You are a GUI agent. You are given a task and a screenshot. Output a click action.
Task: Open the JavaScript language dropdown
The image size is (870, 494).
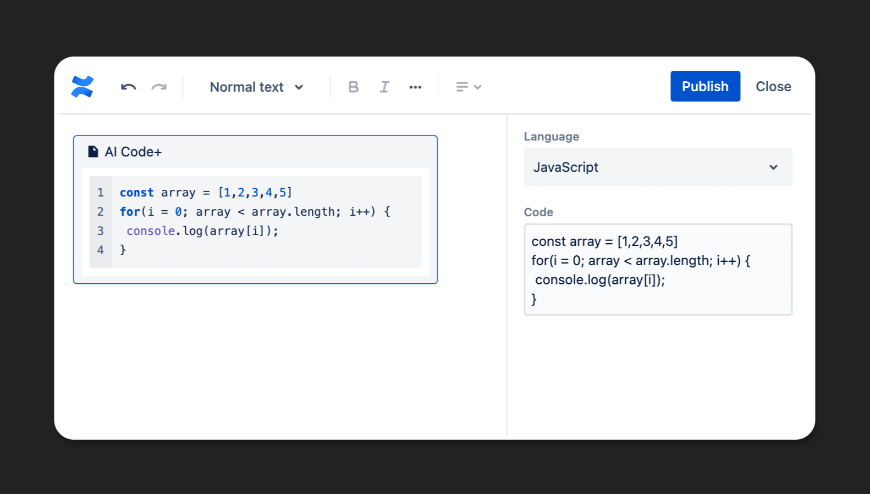point(658,167)
